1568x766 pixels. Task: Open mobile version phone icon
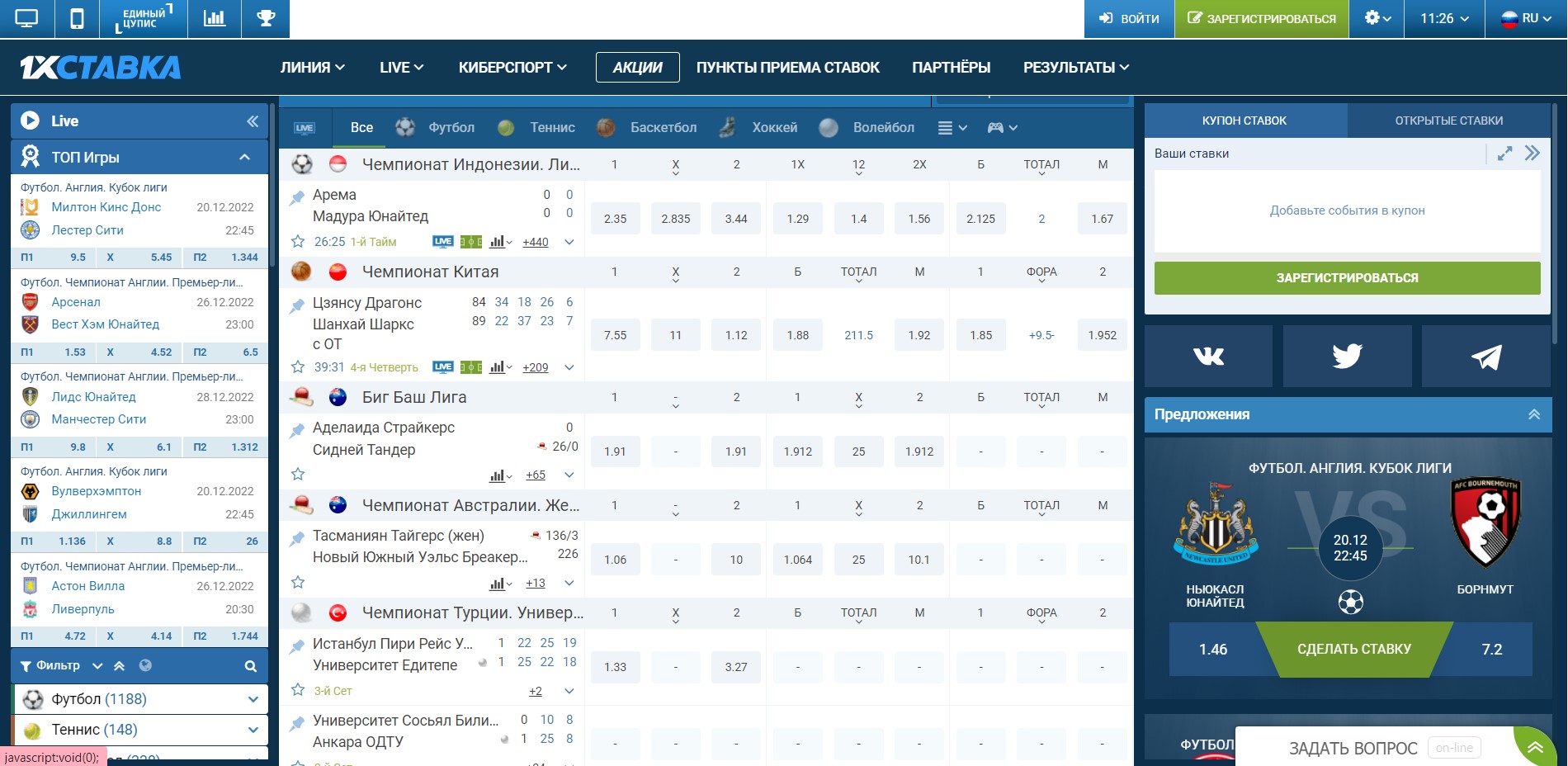pyautogui.click(x=77, y=18)
